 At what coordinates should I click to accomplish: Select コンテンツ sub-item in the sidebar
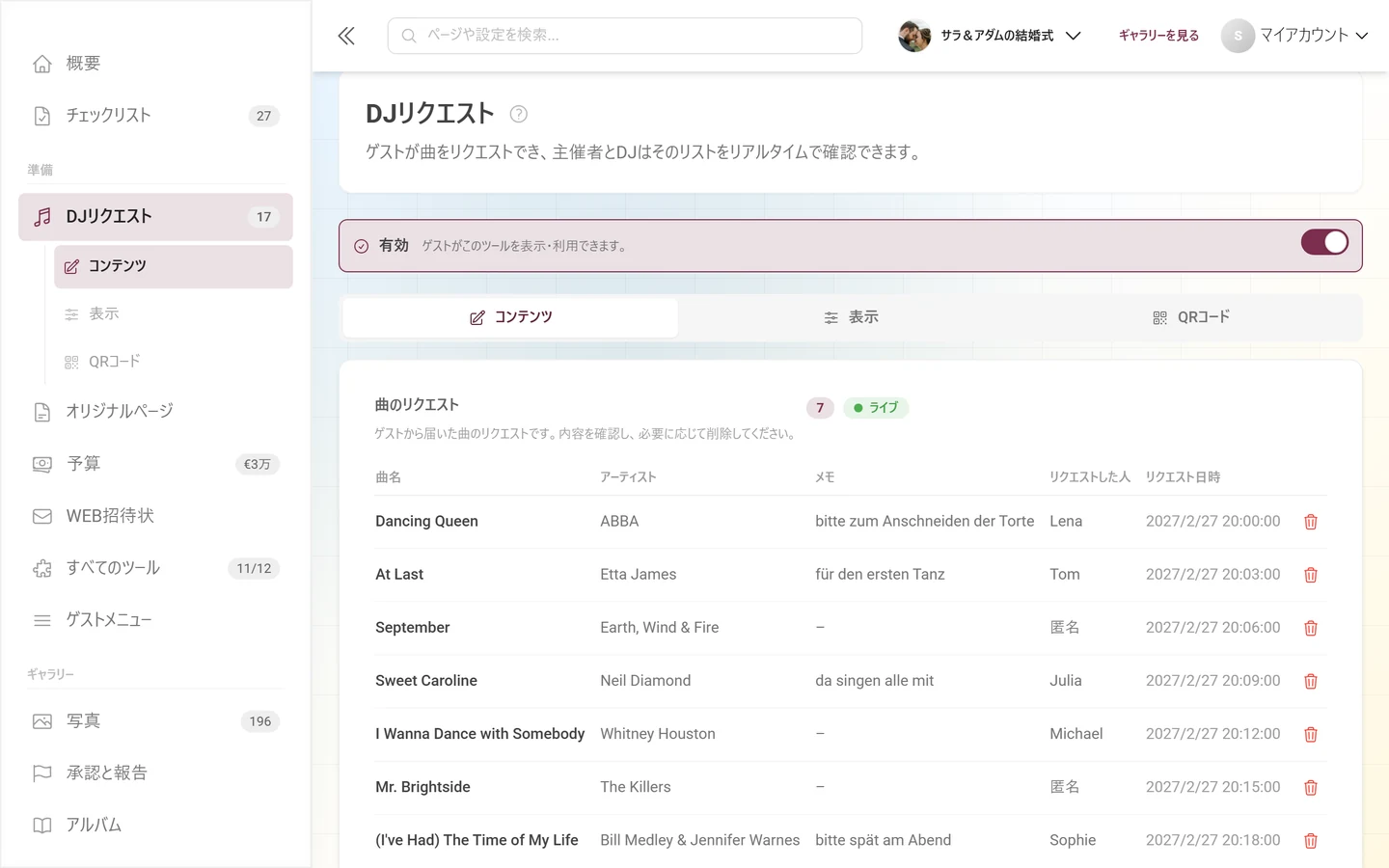(x=174, y=266)
